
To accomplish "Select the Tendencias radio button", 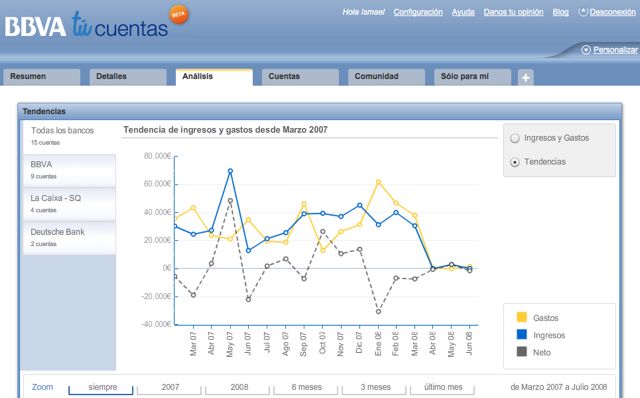I will (x=515, y=162).
